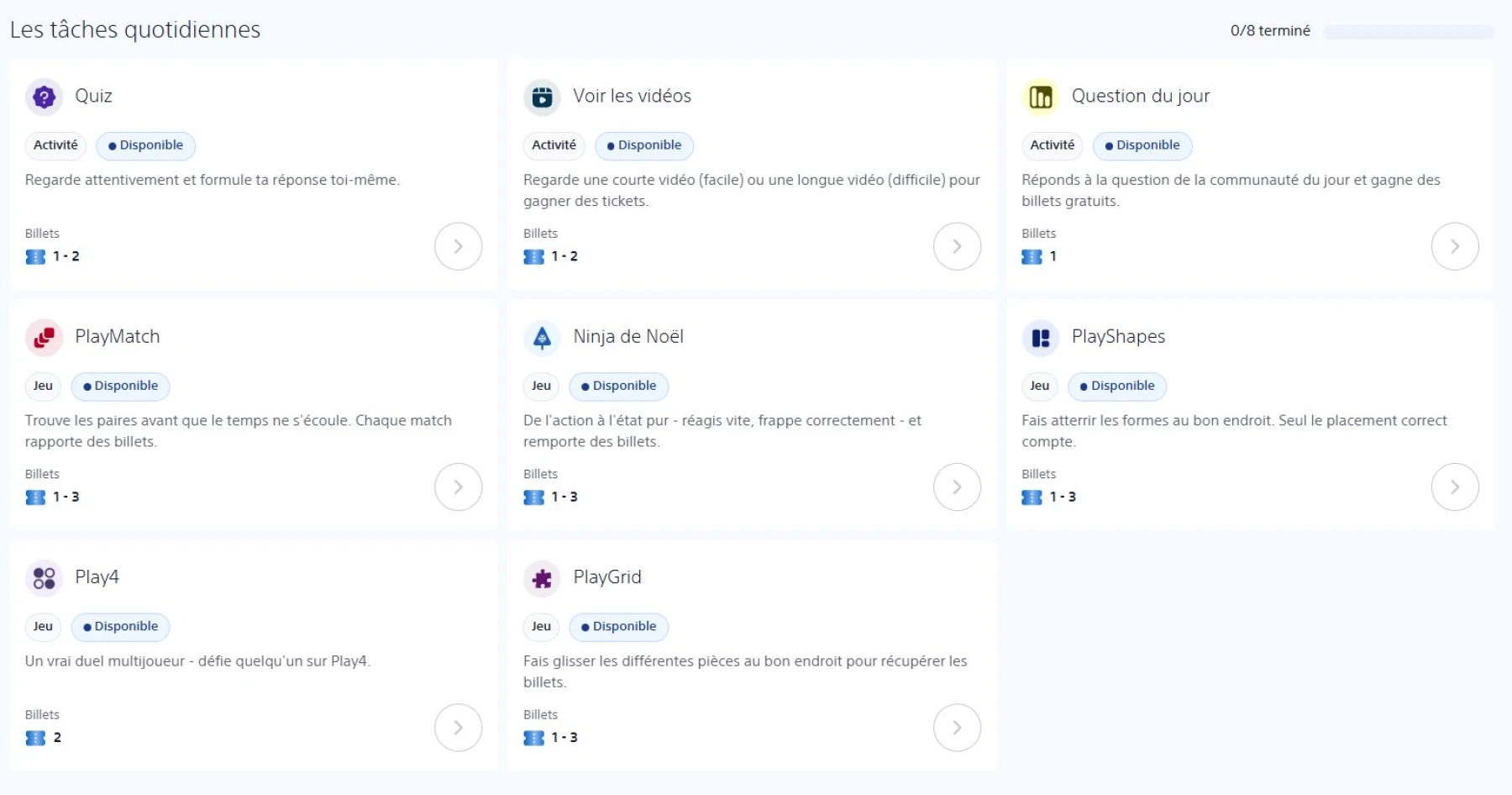Start PlayGrid using its arrow button

tap(957, 727)
